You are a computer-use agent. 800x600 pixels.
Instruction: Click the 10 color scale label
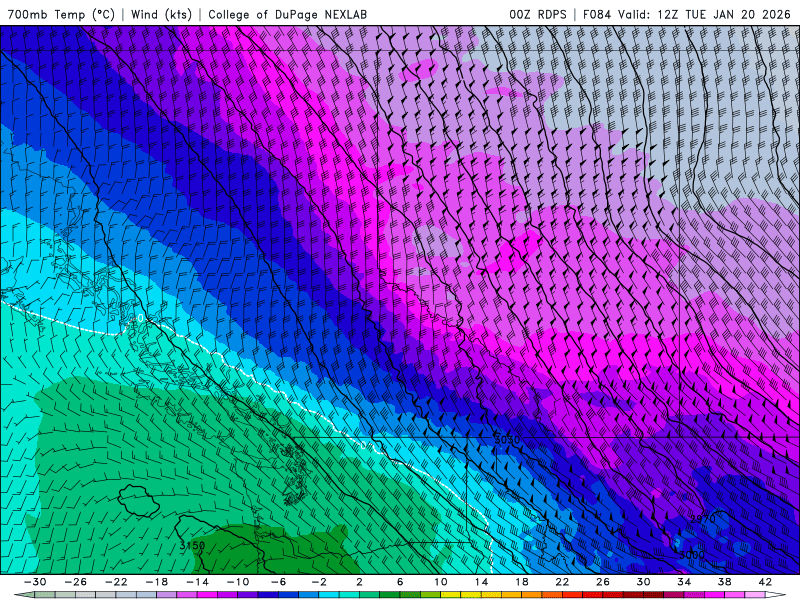[441, 582]
